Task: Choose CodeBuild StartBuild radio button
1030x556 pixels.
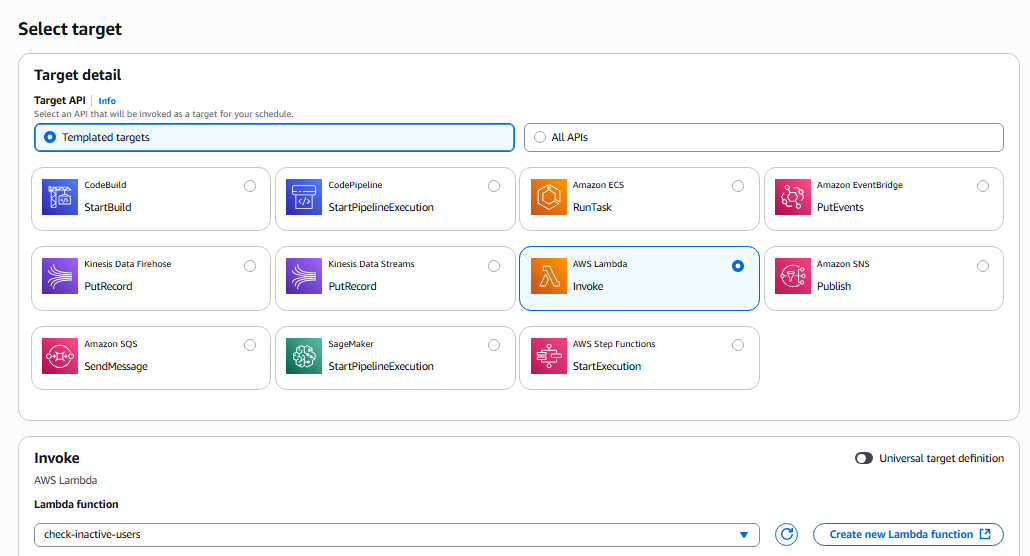Action: point(250,186)
